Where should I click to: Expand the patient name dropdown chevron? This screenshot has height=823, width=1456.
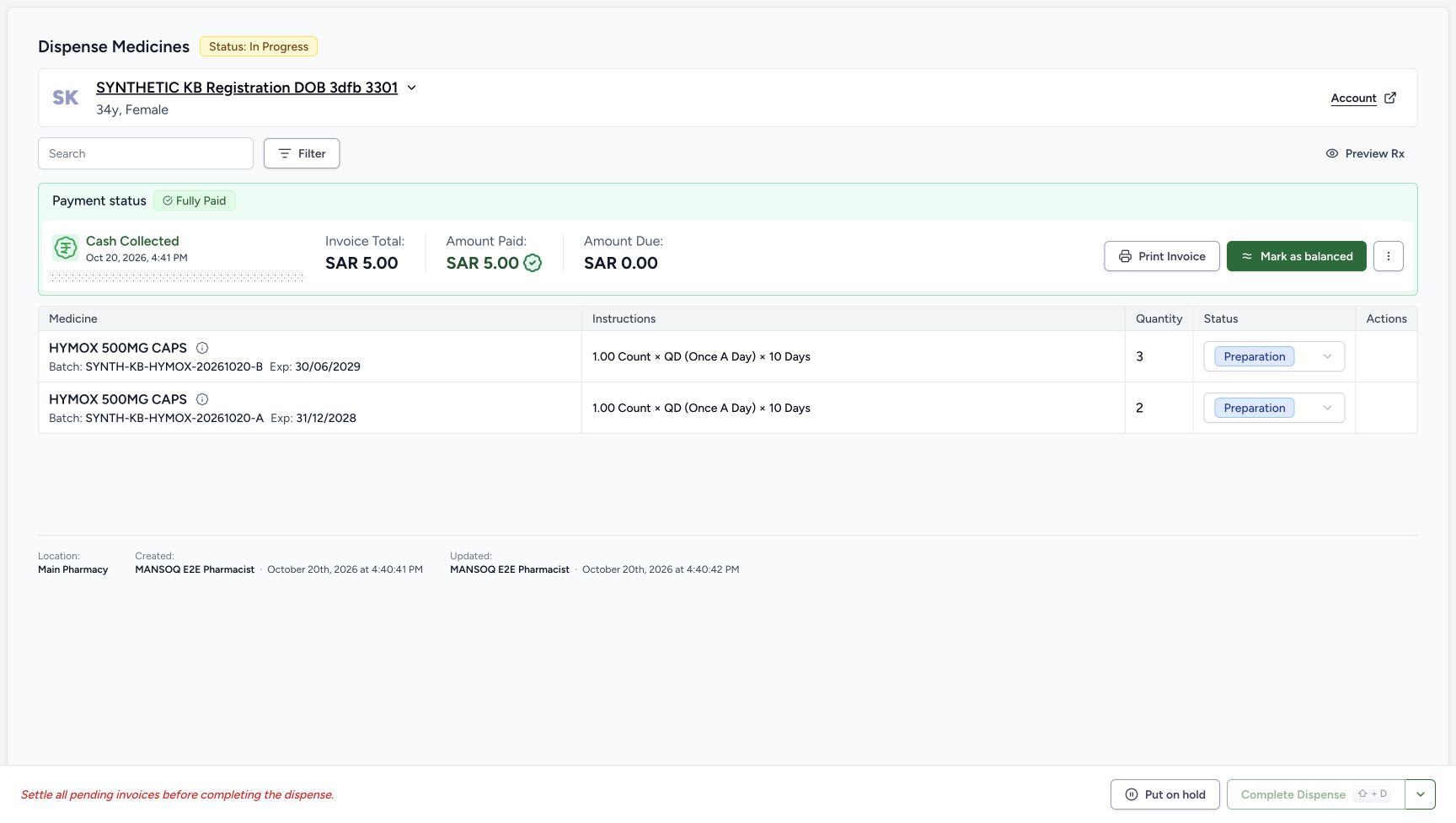(412, 88)
